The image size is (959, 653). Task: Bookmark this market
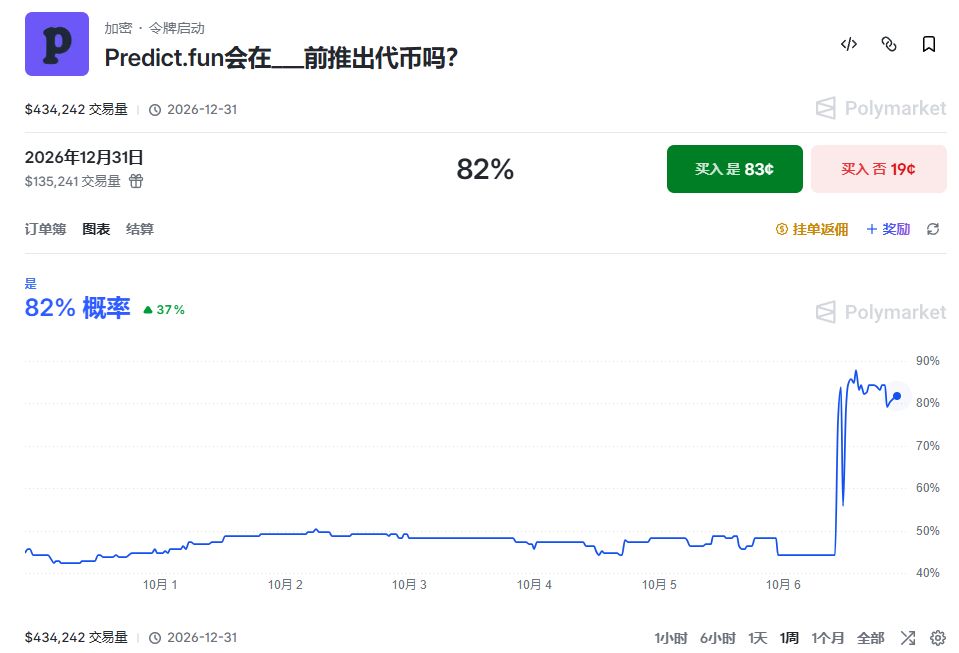click(928, 44)
